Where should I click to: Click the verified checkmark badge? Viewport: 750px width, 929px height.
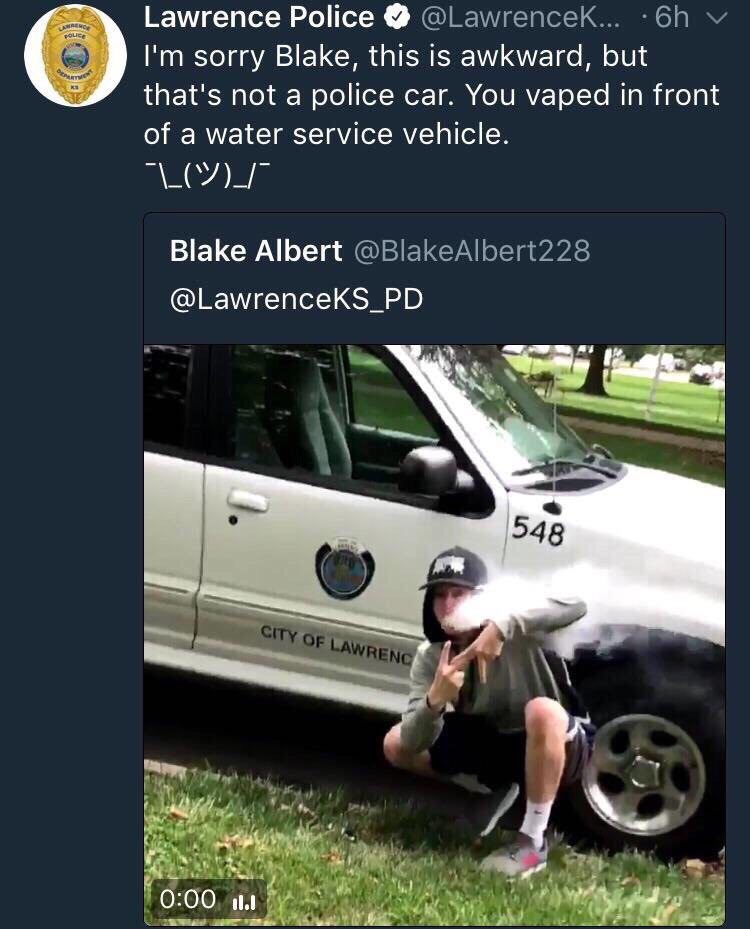398,18
